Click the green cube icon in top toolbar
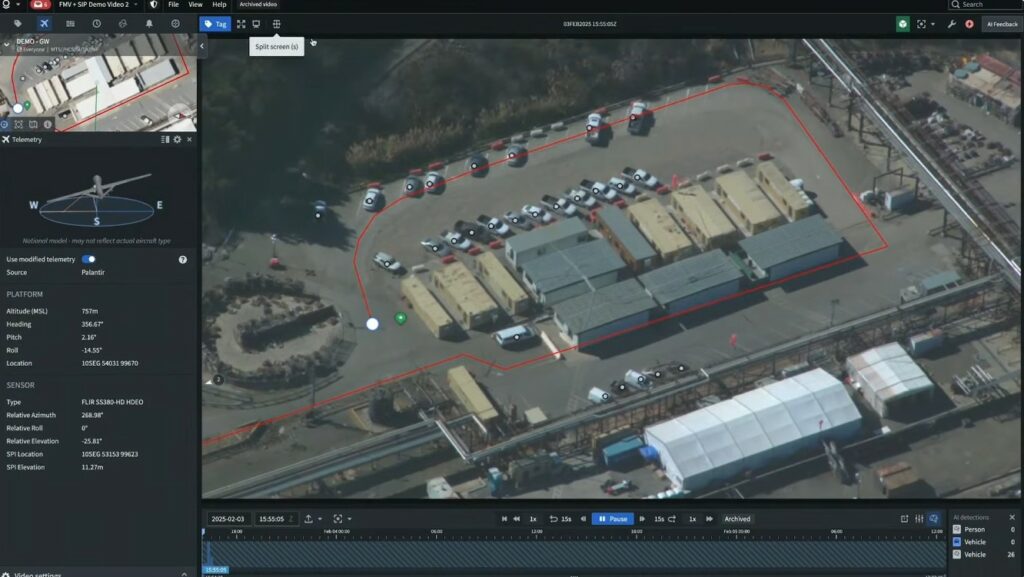Viewport: 1024px width, 577px height. coord(903,23)
